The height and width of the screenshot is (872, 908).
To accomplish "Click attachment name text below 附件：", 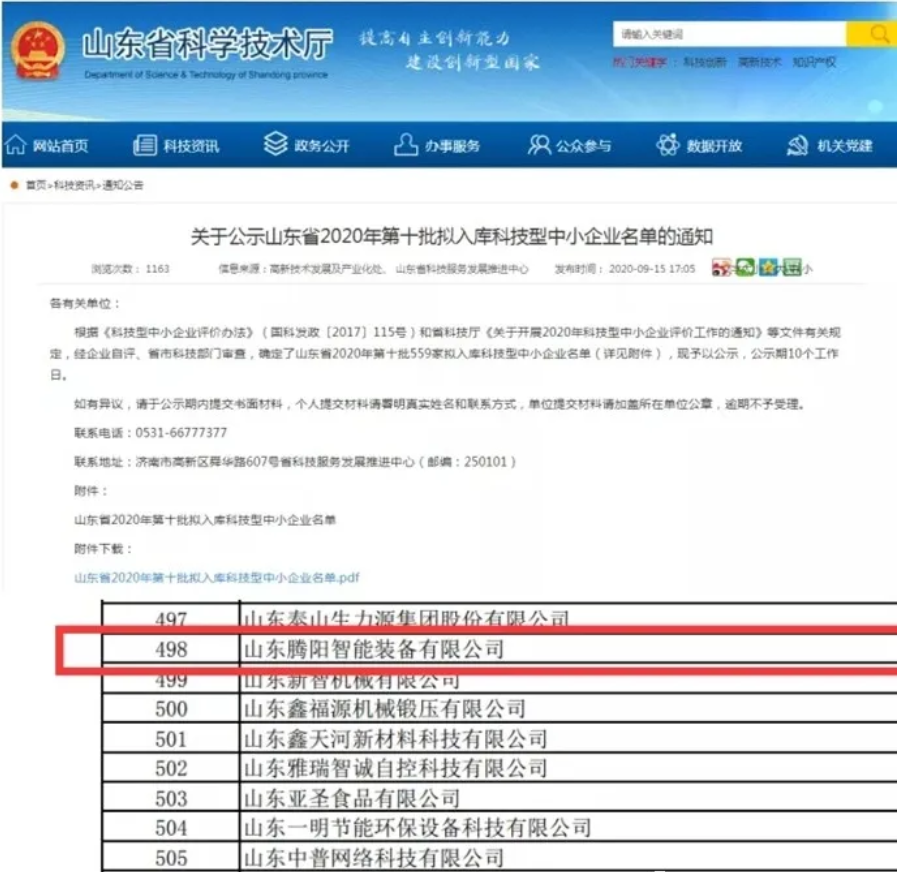I will pos(205,519).
